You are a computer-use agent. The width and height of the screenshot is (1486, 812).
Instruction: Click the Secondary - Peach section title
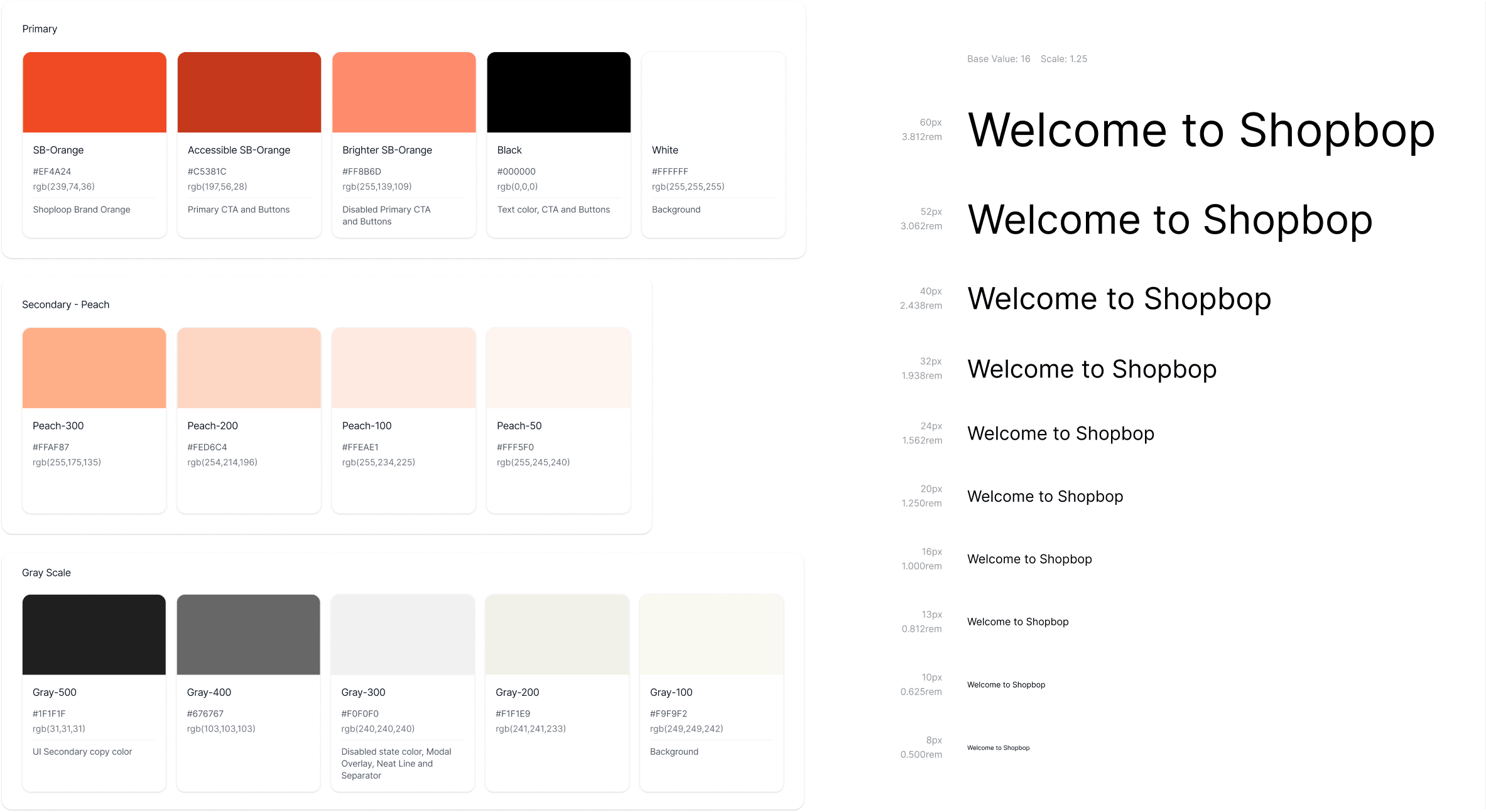click(66, 305)
